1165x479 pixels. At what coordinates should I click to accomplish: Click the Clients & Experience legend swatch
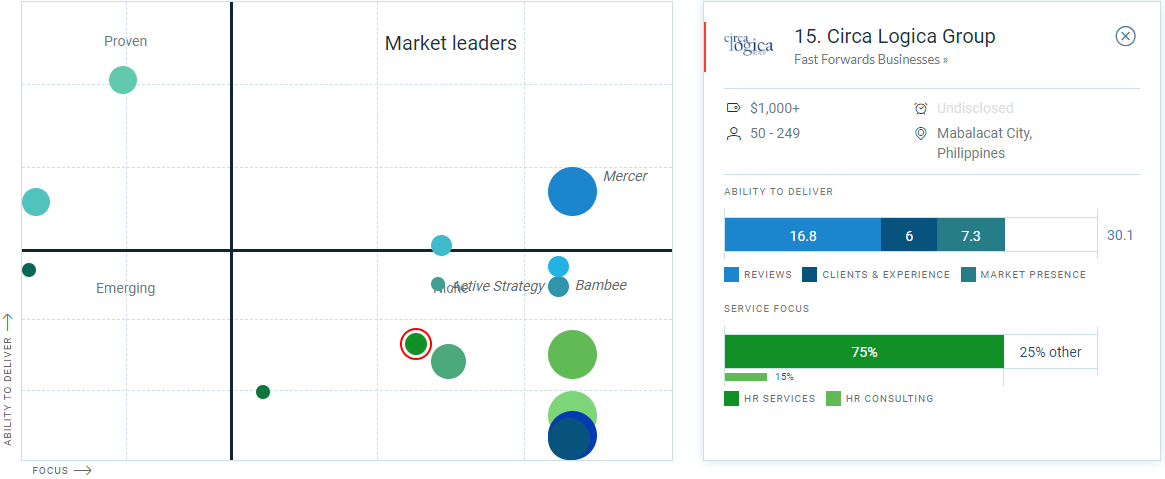click(x=809, y=275)
